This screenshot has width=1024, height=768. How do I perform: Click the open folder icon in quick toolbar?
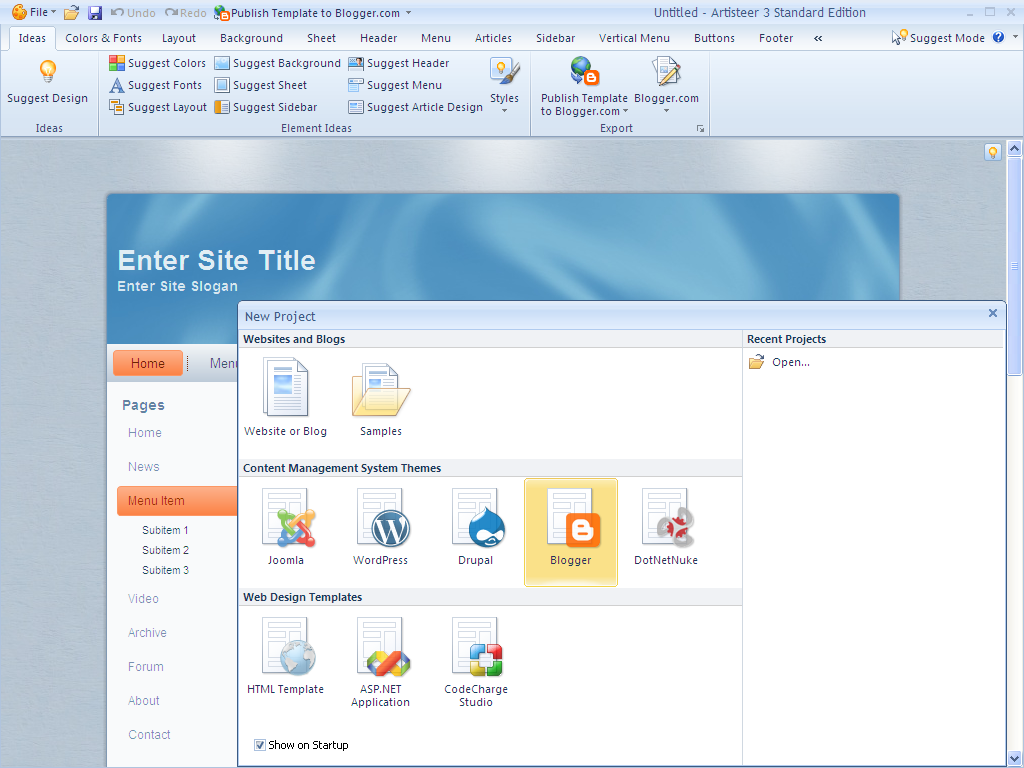(x=72, y=12)
